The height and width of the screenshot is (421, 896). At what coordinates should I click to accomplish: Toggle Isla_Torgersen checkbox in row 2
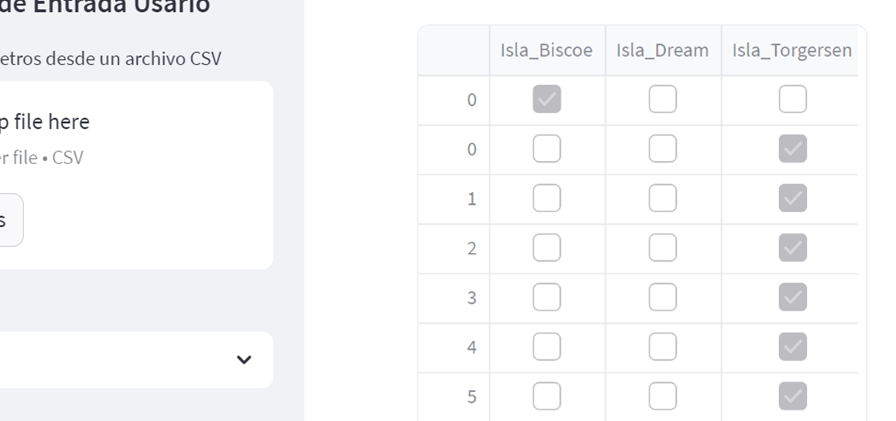[x=792, y=248]
